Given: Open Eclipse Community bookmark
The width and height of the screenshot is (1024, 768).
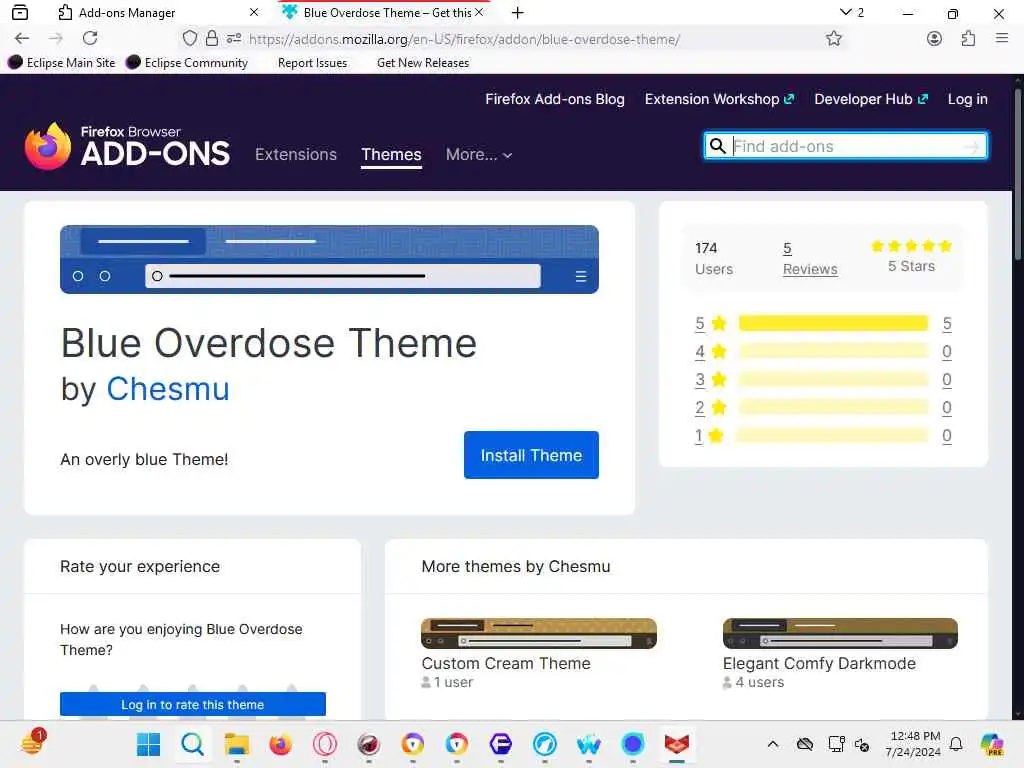Looking at the screenshot, I should point(187,63).
